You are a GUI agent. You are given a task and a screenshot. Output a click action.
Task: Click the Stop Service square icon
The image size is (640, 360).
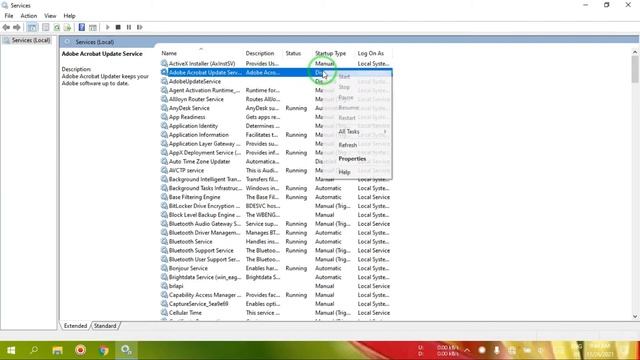(x=118, y=27)
